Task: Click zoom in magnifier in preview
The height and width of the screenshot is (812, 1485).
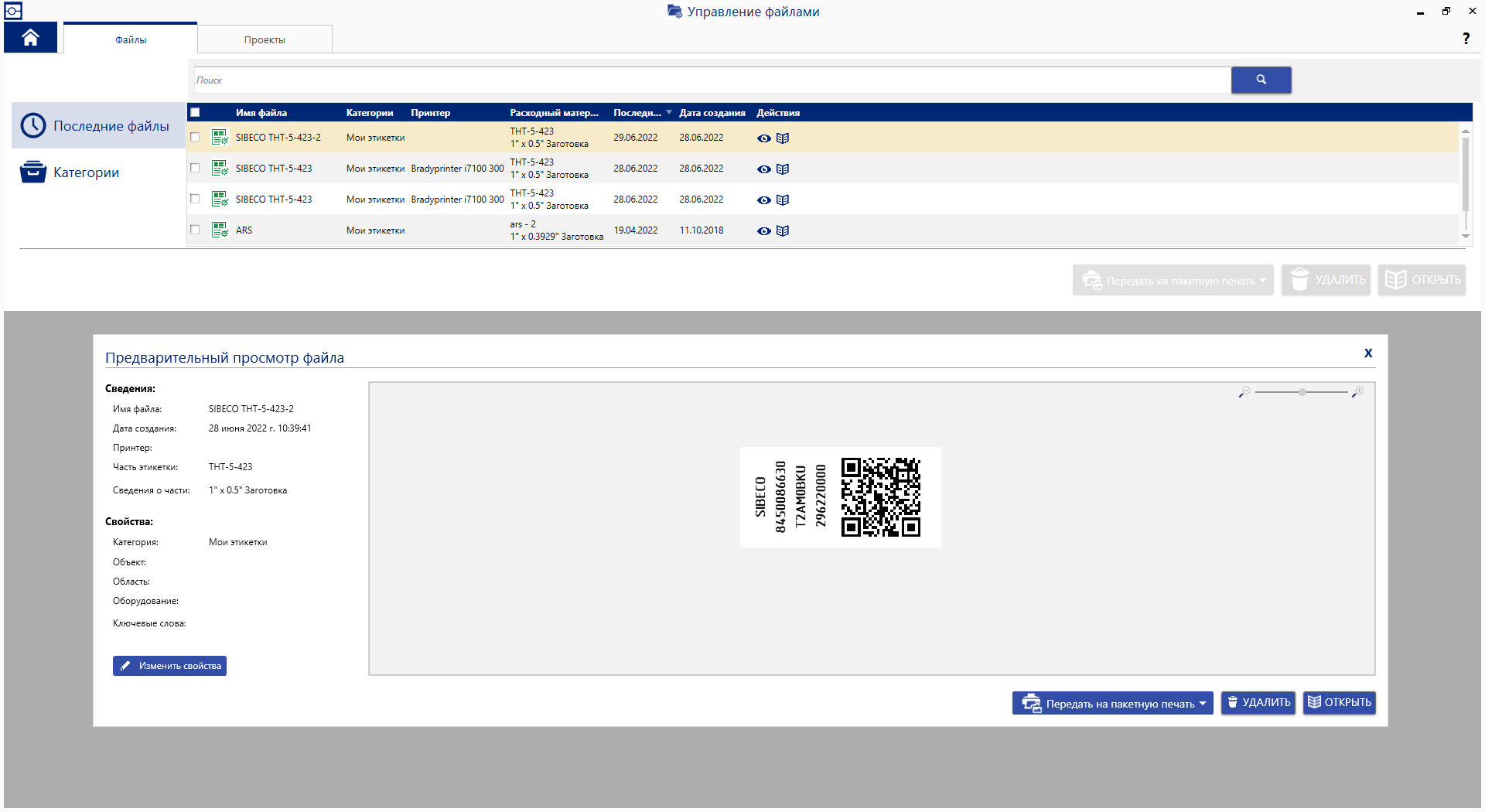Action: point(1357,393)
